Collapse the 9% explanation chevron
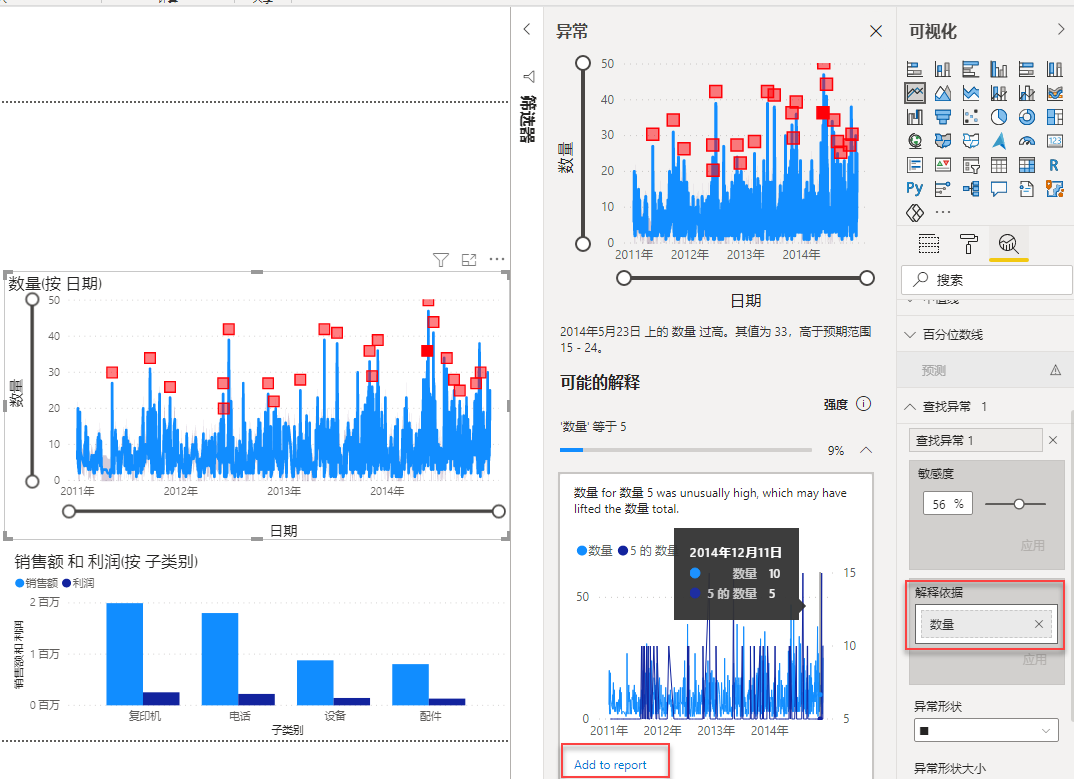This screenshot has height=779, width=1074. pos(866,450)
